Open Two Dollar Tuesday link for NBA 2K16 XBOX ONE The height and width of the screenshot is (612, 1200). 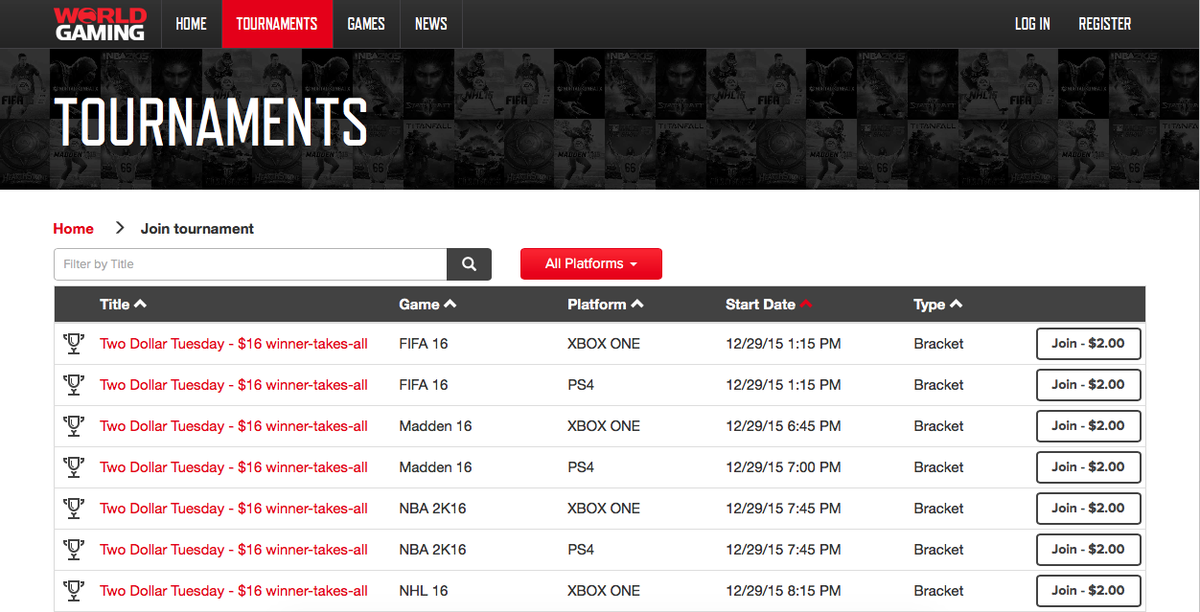pyautogui.click(x=234, y=508)
